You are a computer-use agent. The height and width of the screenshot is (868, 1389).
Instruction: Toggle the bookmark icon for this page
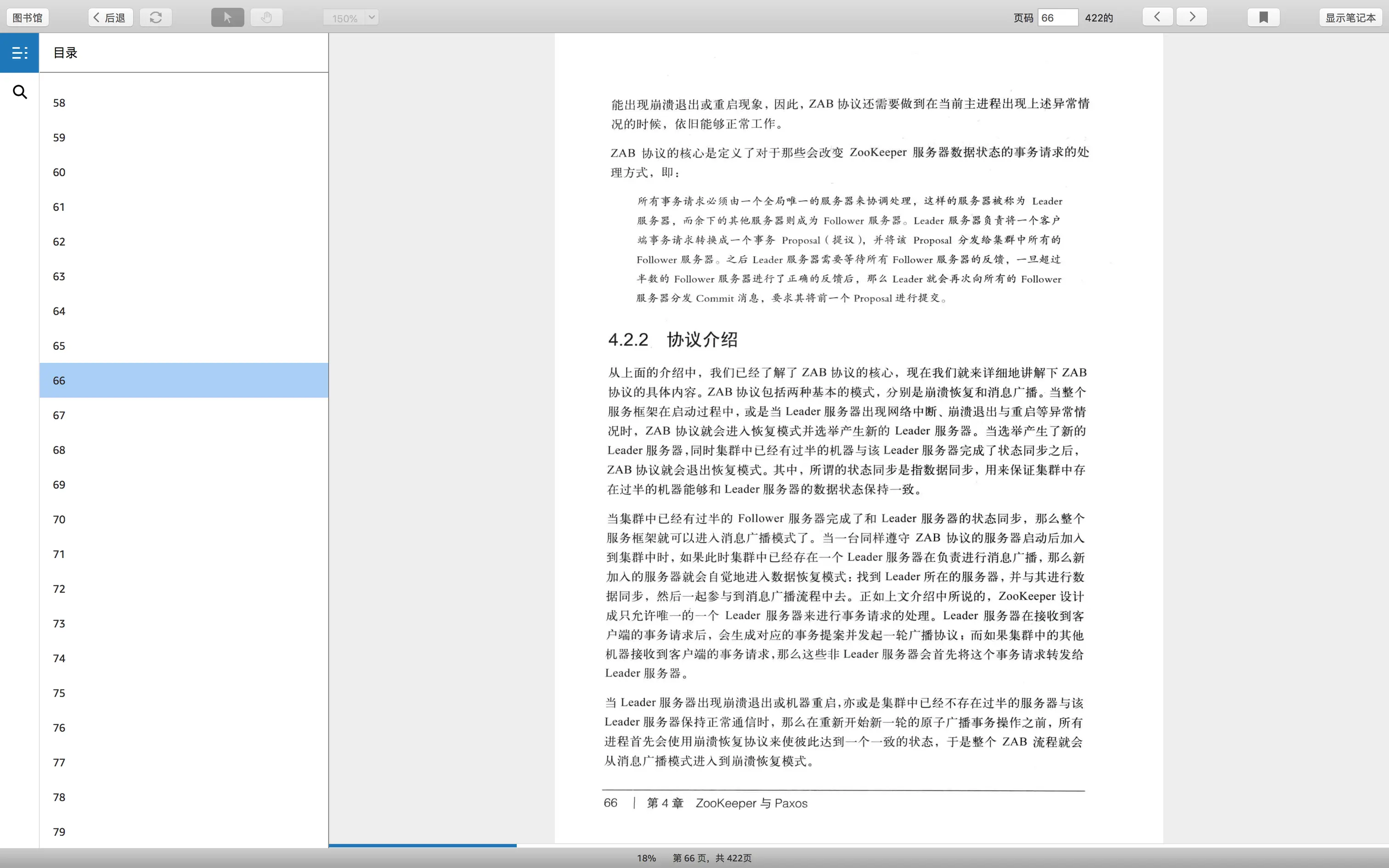pos(1263,17)
